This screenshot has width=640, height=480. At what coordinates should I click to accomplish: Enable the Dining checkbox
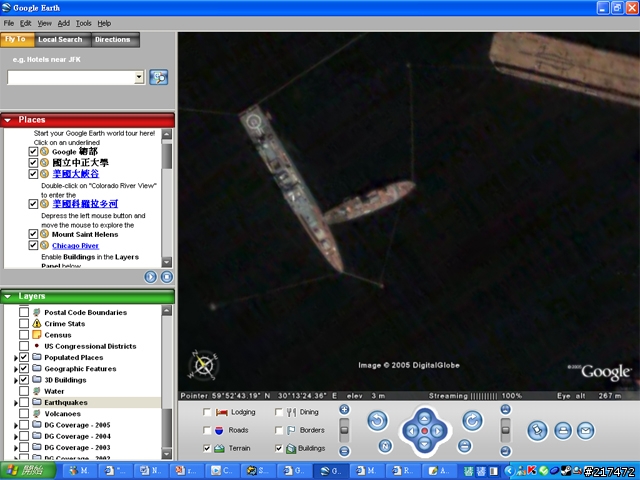click(278, 412)
